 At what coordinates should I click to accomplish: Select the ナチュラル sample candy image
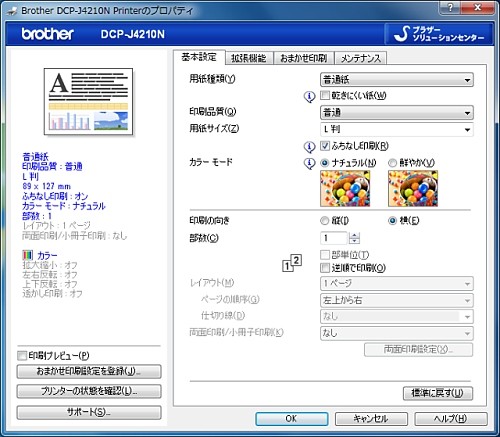[345, 188]
